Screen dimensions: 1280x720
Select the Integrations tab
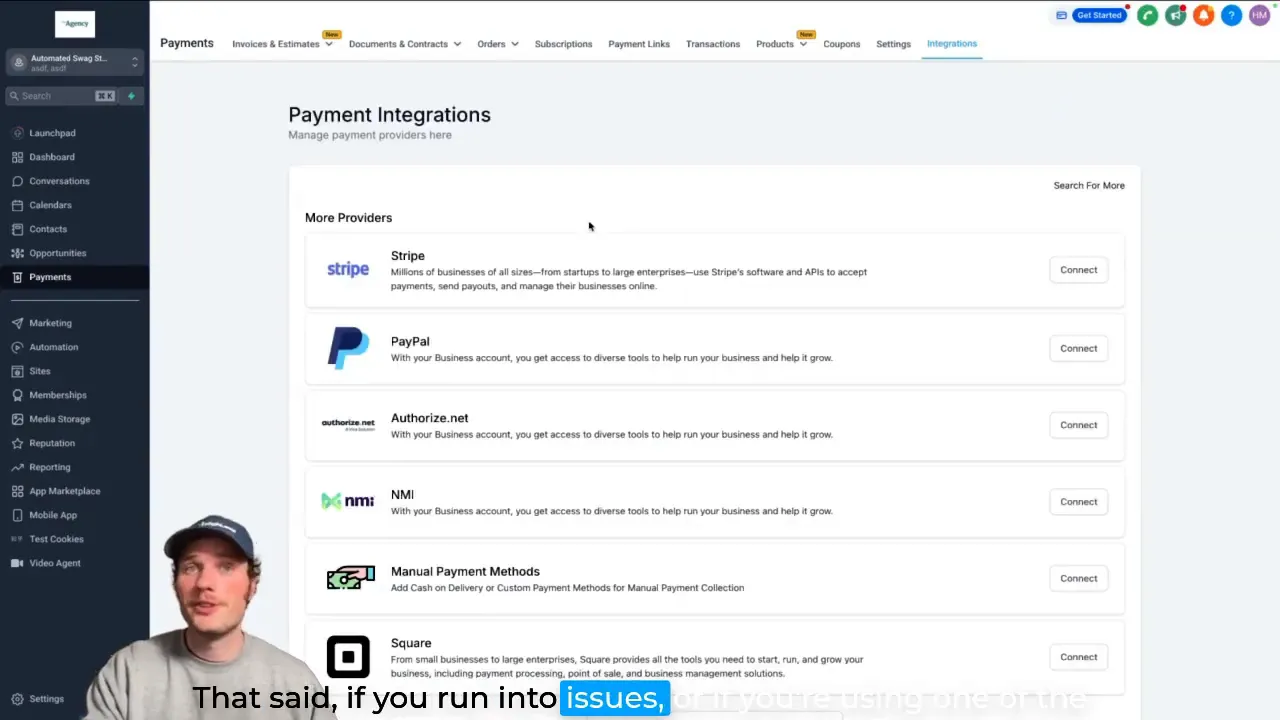click(952, 44)
